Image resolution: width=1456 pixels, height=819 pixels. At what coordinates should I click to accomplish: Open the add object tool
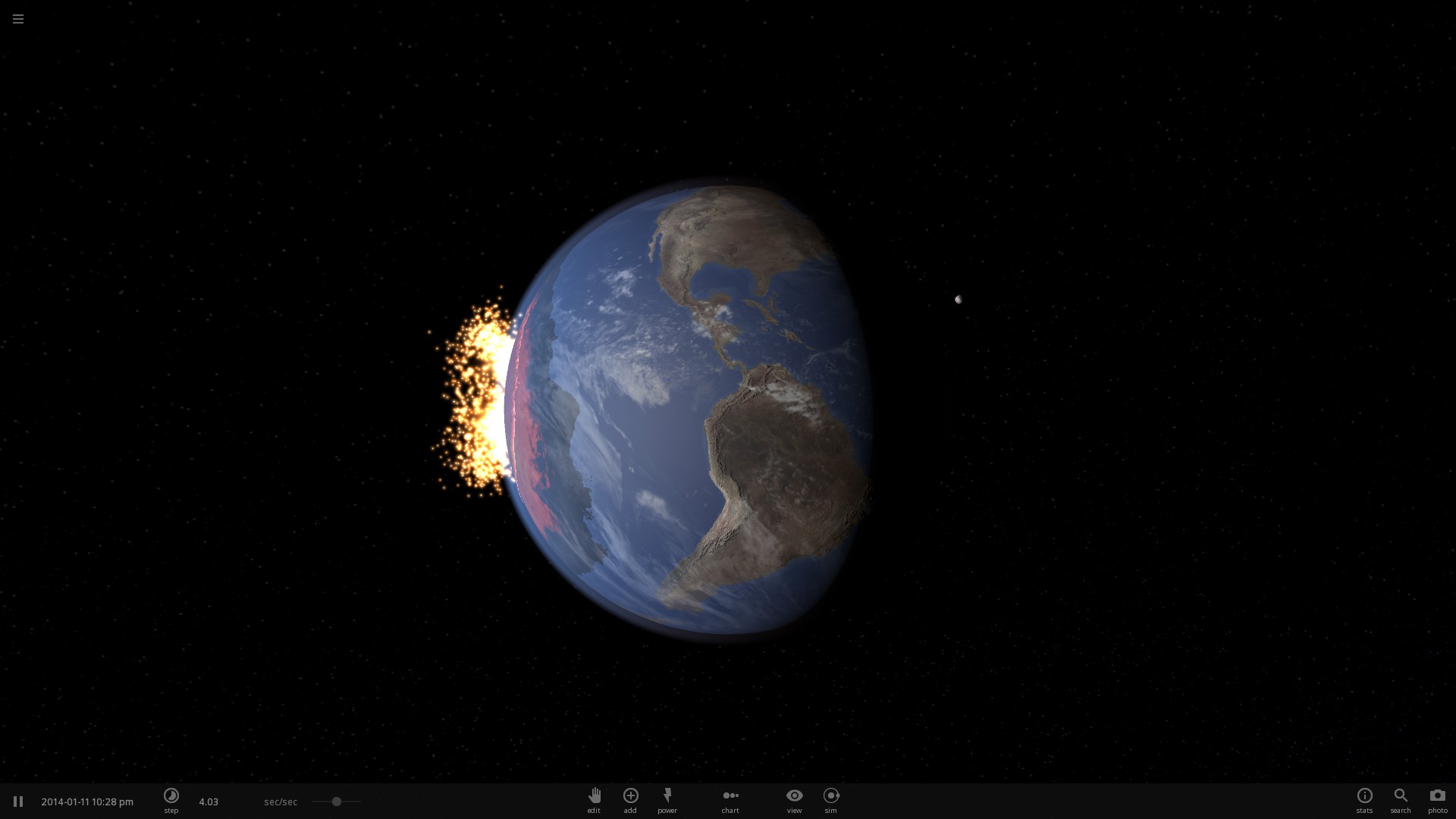click(x=630, y=795)
